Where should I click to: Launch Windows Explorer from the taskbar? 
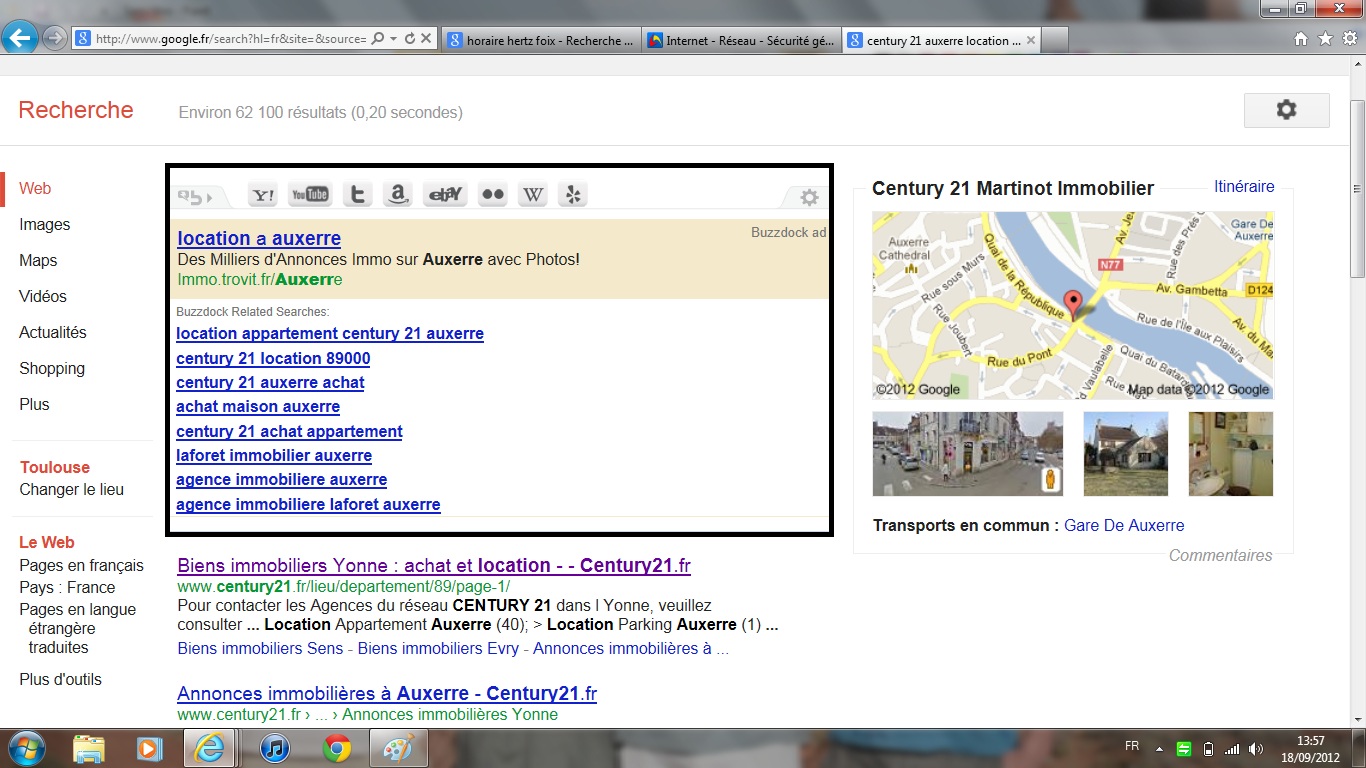click(x=89, y=748)
